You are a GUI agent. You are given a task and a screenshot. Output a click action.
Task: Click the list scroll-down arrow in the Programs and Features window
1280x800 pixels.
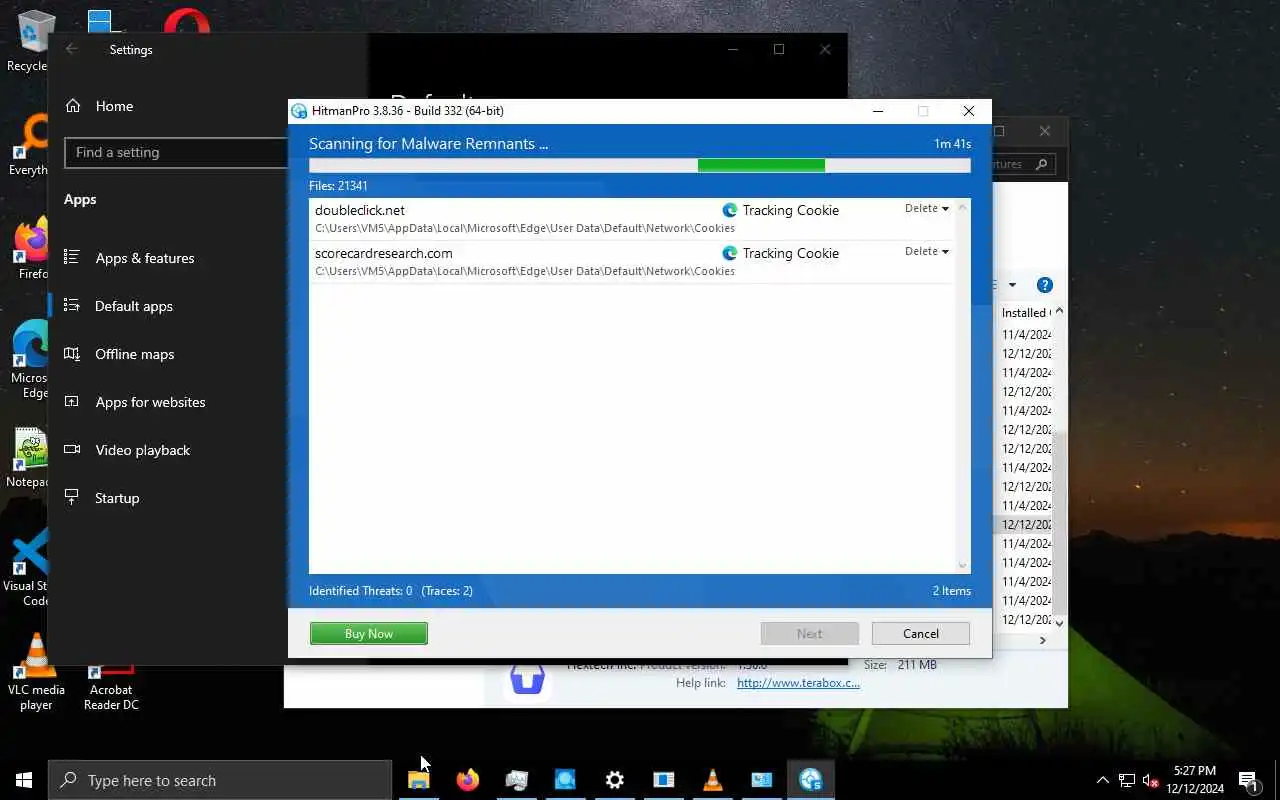pyautogui.click(x=1060, y=623)
